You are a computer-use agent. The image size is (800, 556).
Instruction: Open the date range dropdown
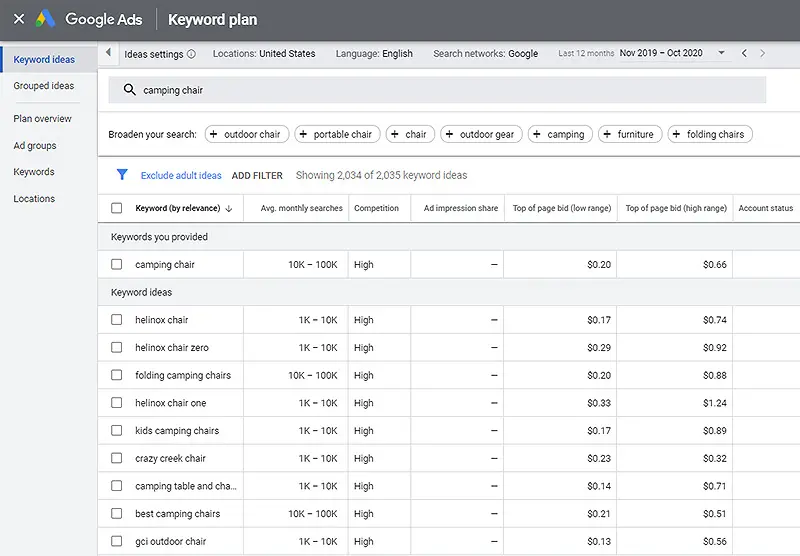tap(721, 53)
